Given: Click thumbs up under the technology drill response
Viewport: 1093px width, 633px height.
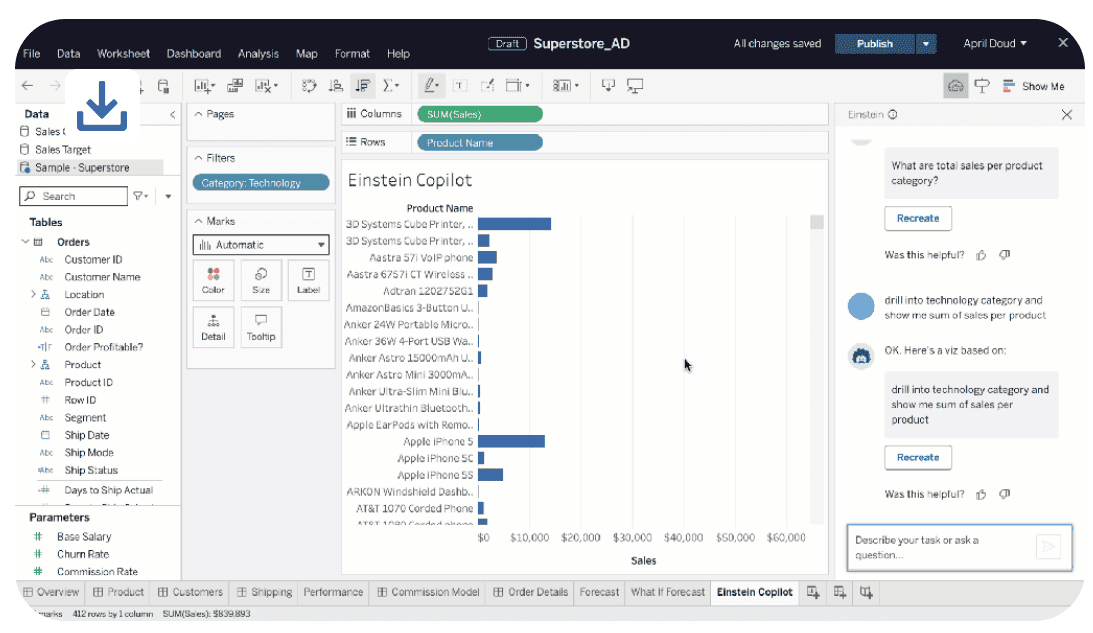Looking at the screenshot, I should pos(981,494).
